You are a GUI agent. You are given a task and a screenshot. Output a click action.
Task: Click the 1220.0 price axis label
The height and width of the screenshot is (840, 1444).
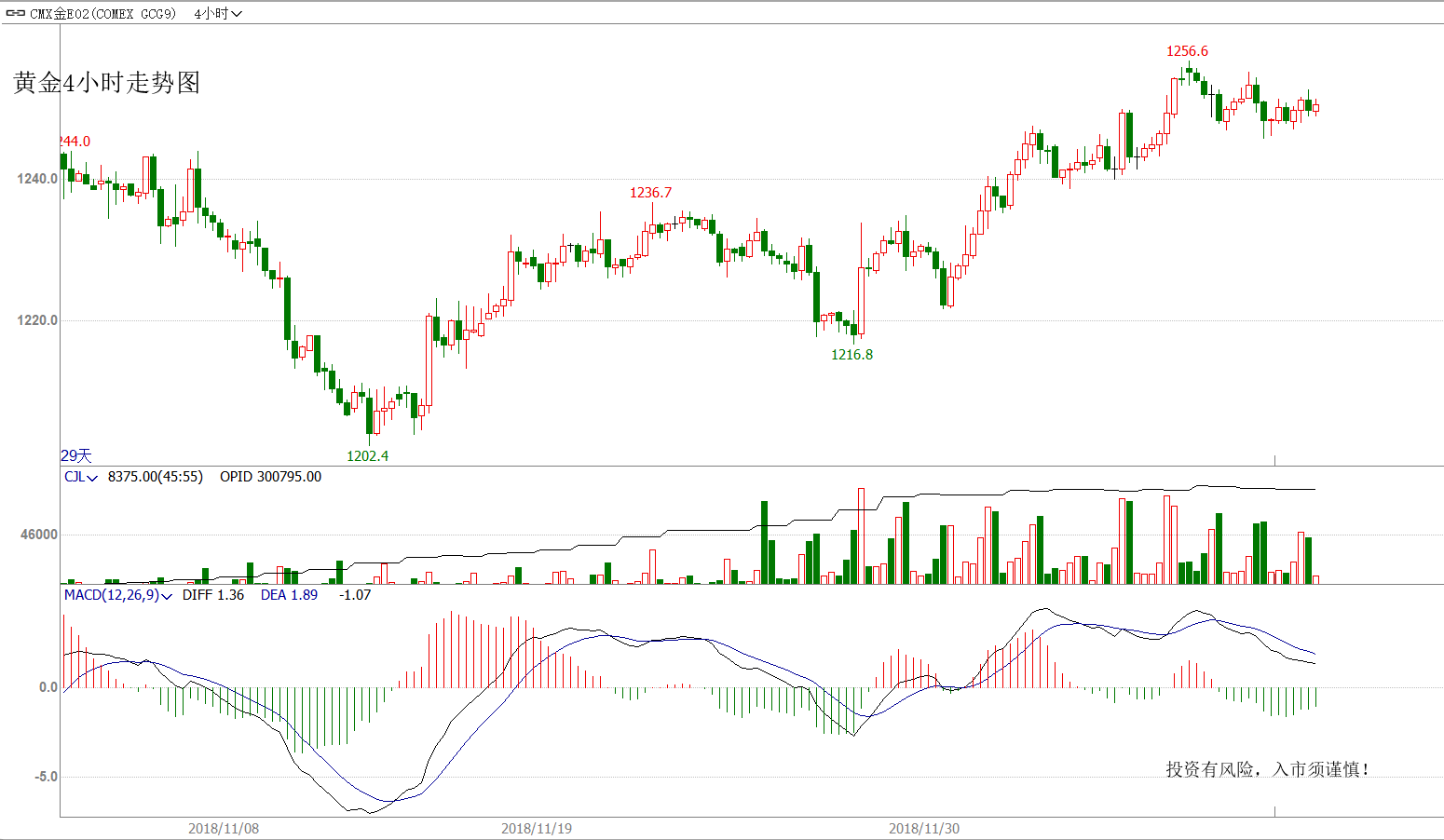point(37,320)
